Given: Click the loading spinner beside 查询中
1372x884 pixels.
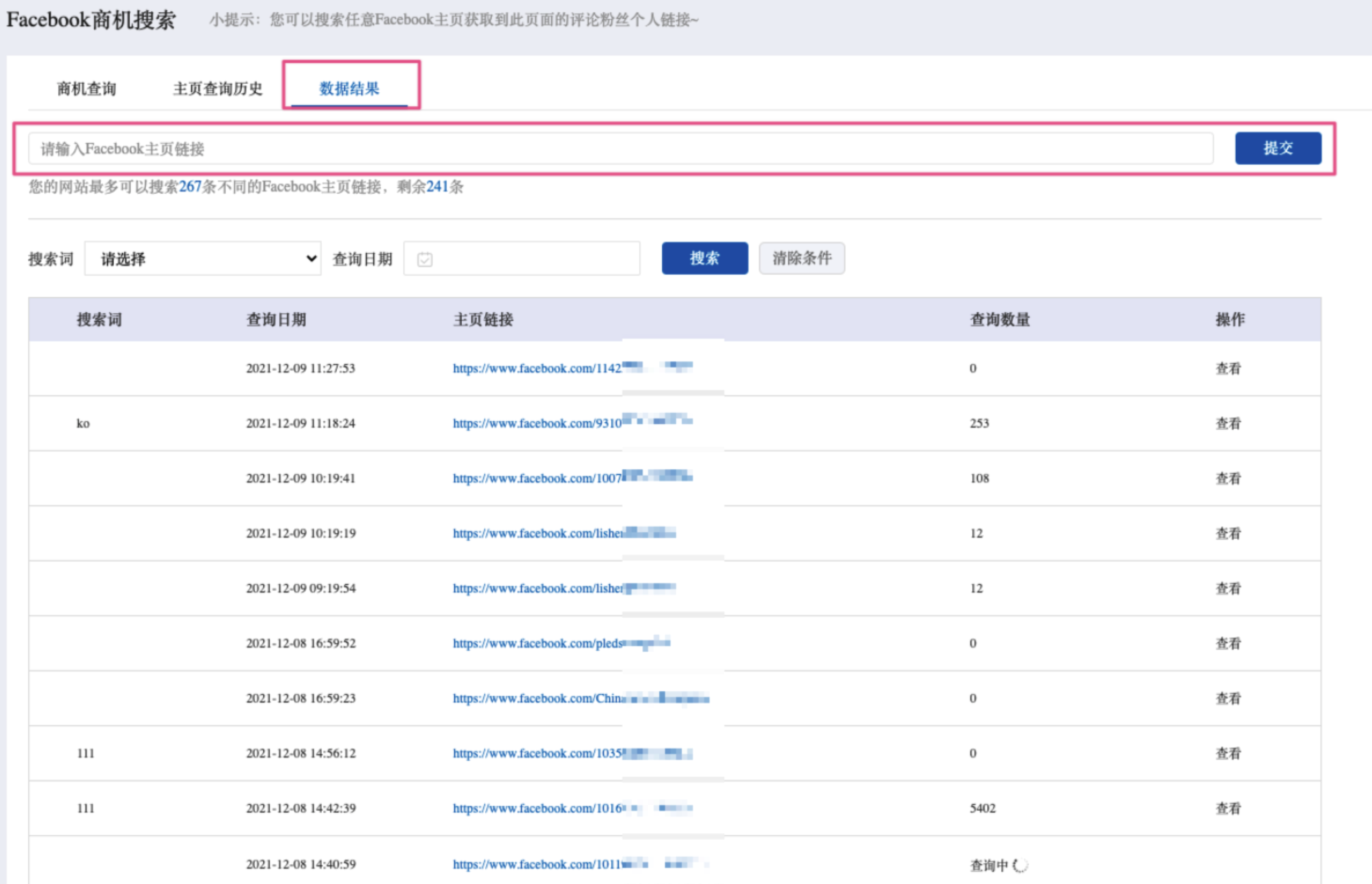Looking at the screenshot, I should [1020, 865].
